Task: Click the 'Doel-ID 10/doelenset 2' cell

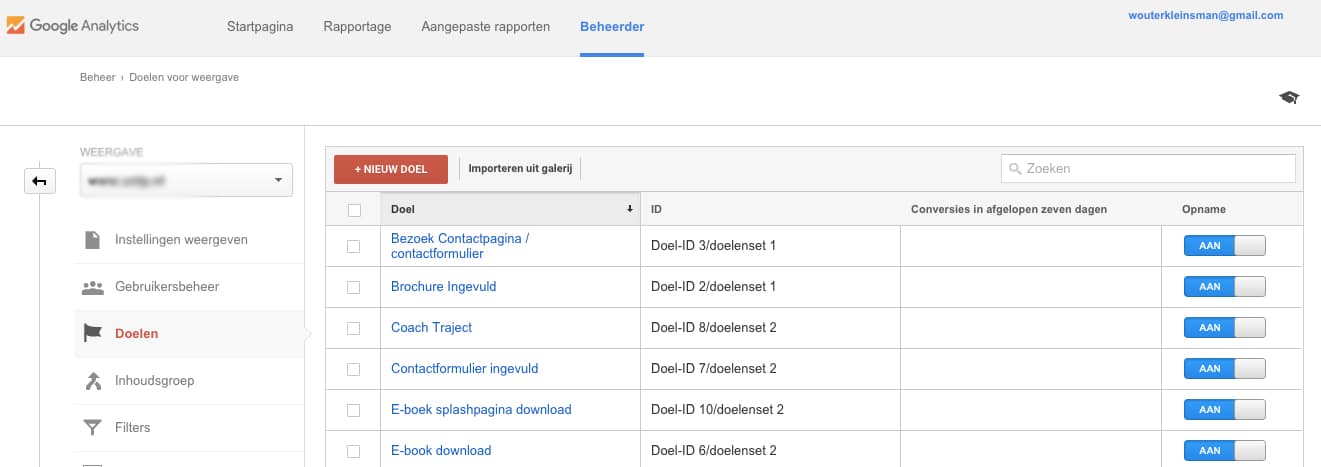Action: pos(770,410)
